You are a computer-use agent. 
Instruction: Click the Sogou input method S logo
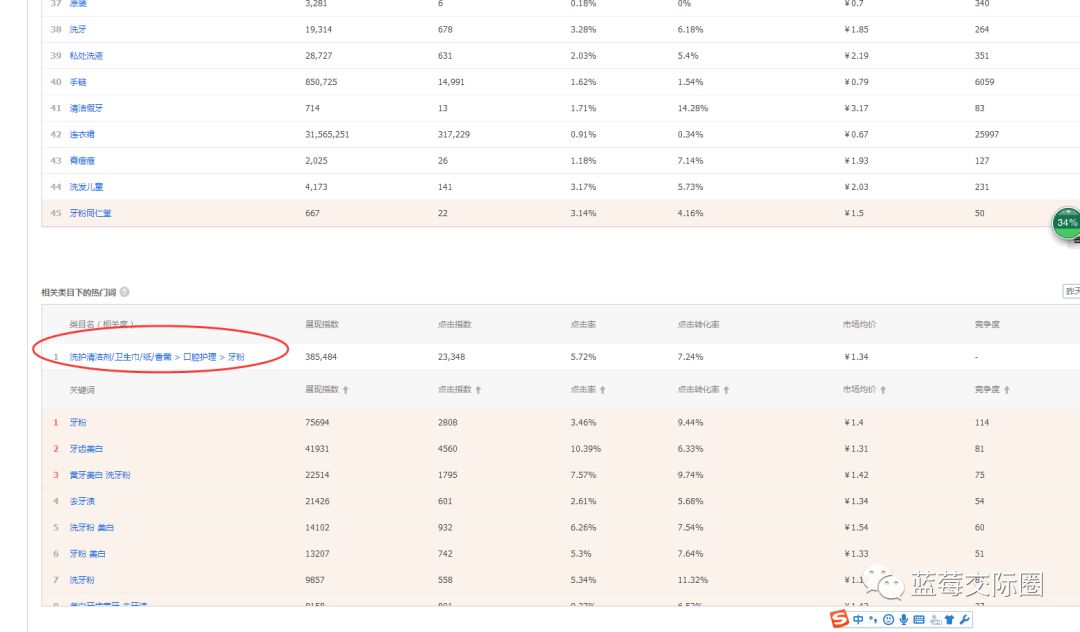pos(839,619)
